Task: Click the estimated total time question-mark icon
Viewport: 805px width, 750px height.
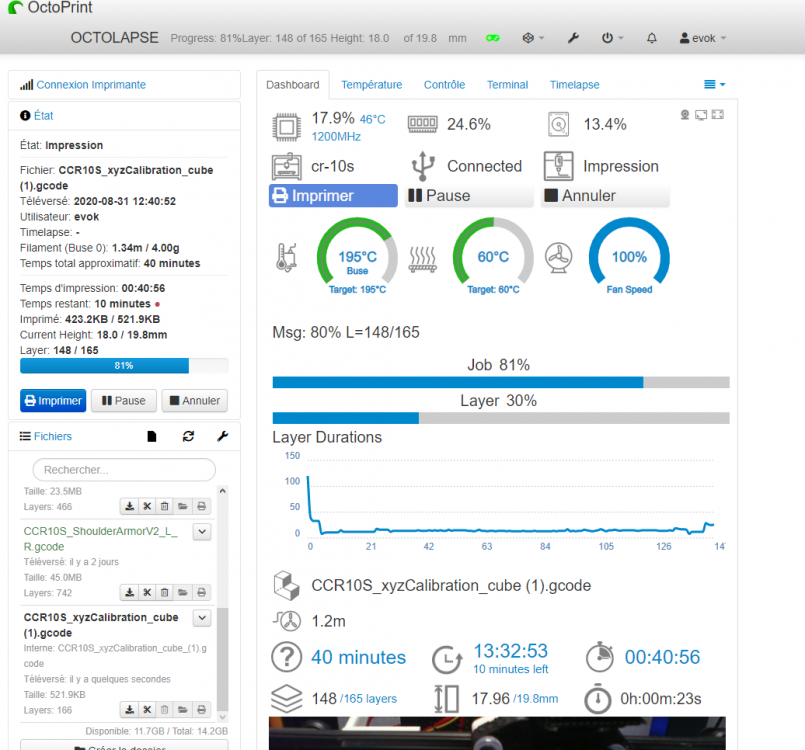Action: coord(286,657)
